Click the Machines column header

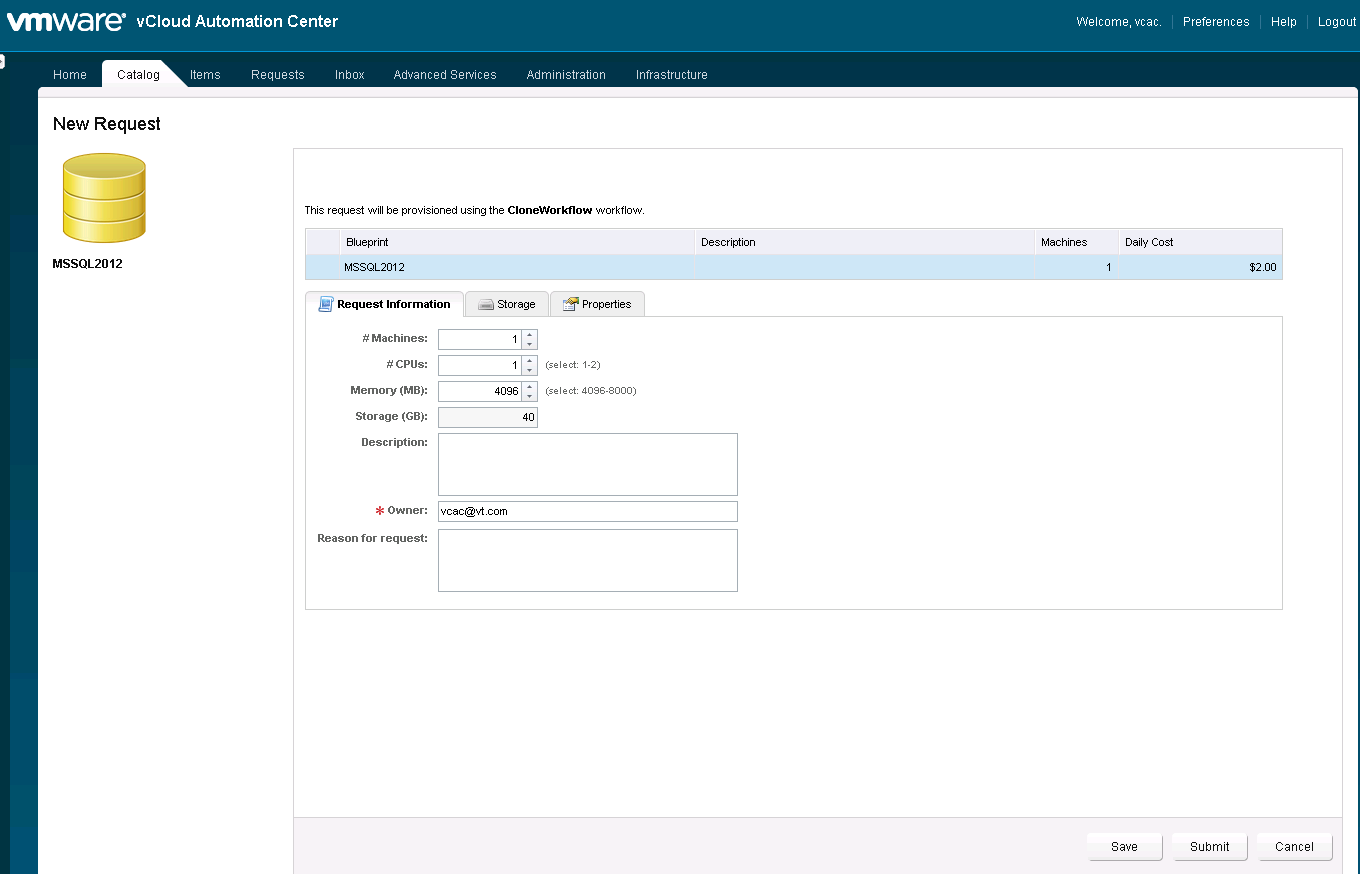click(x=1077, y=242)
